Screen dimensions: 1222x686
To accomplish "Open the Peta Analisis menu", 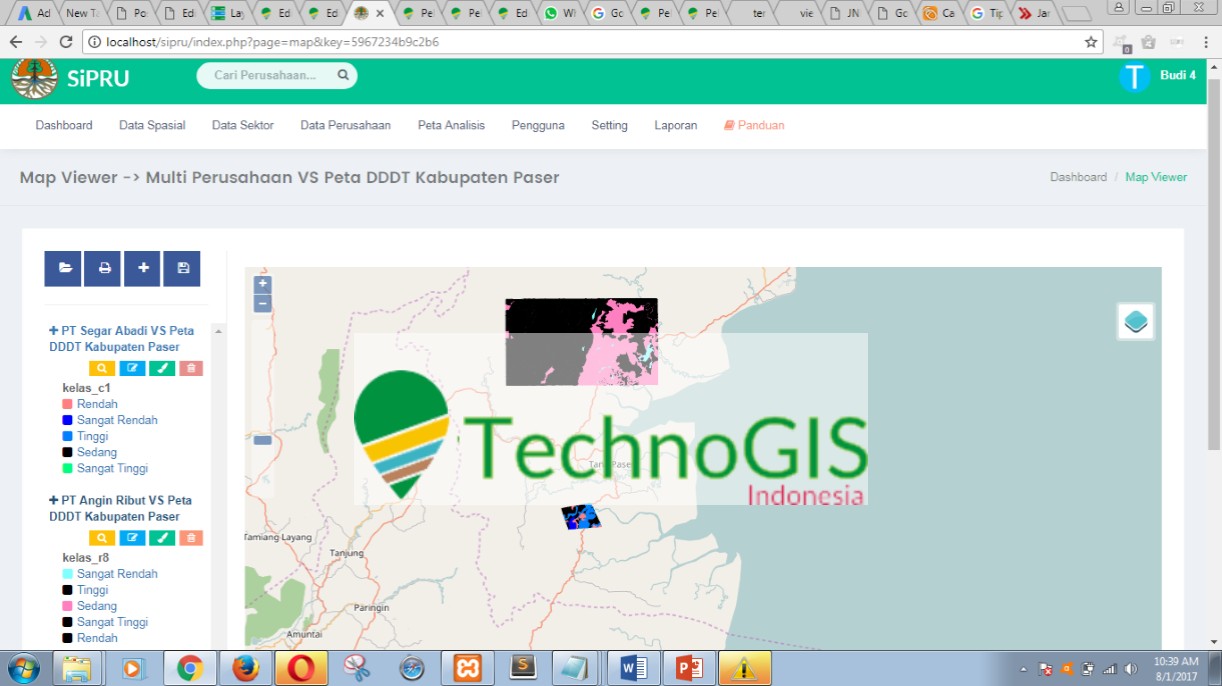I will tap(451, 125).
